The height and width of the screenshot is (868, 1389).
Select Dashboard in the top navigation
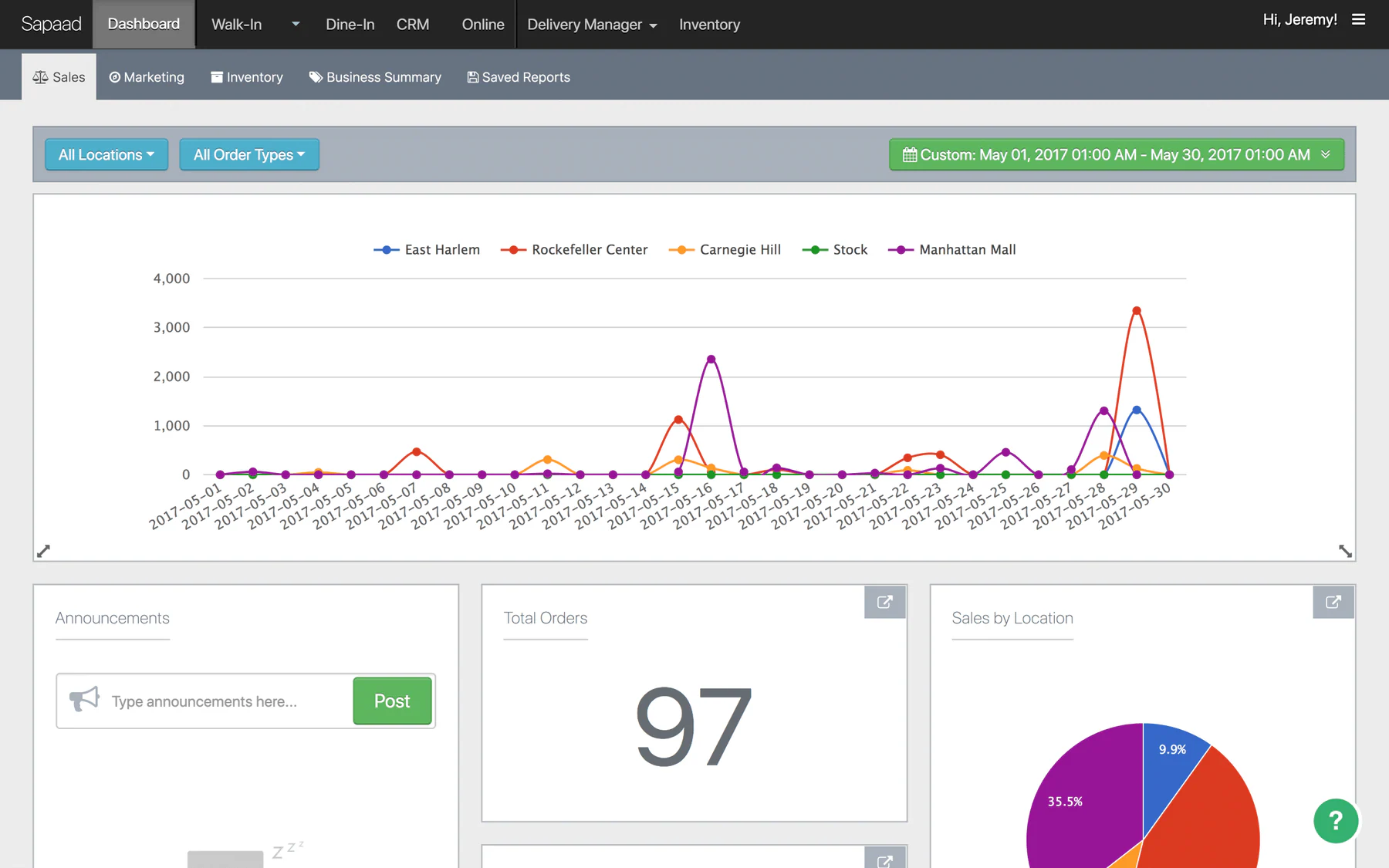click(x=144, y=24)
